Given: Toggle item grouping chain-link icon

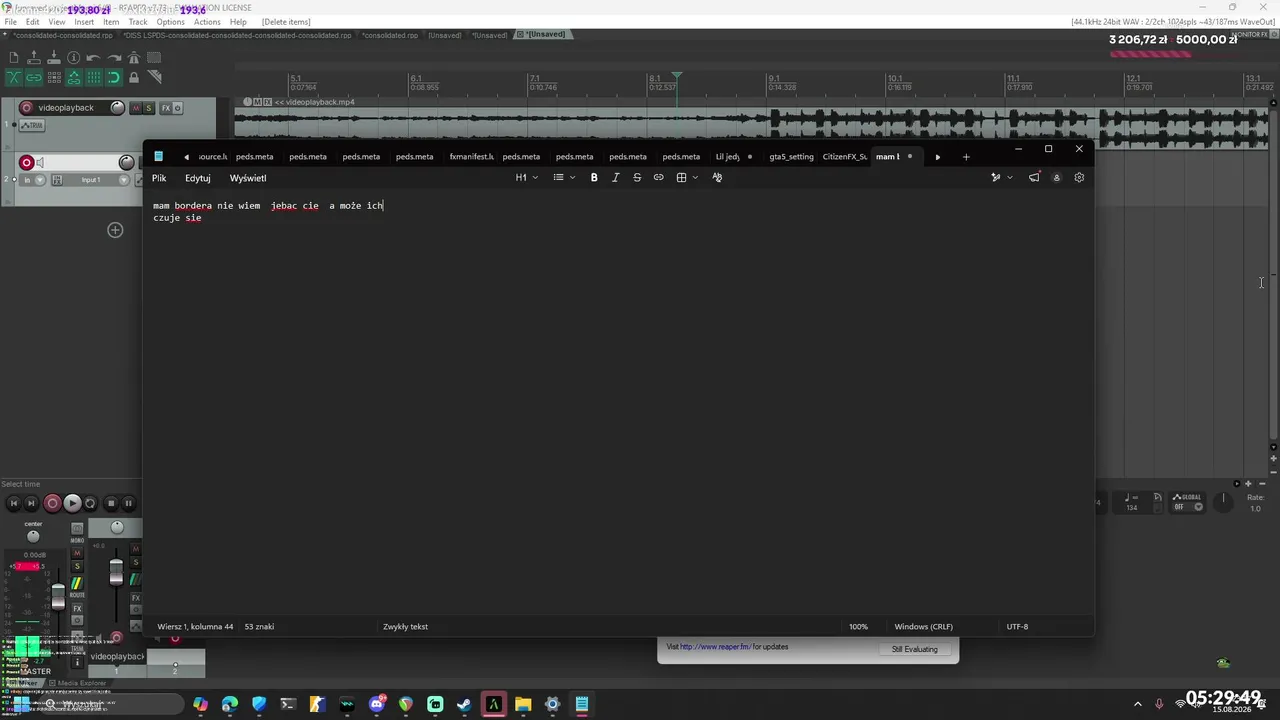Looking at the screenshot, I should pos(34,77).
